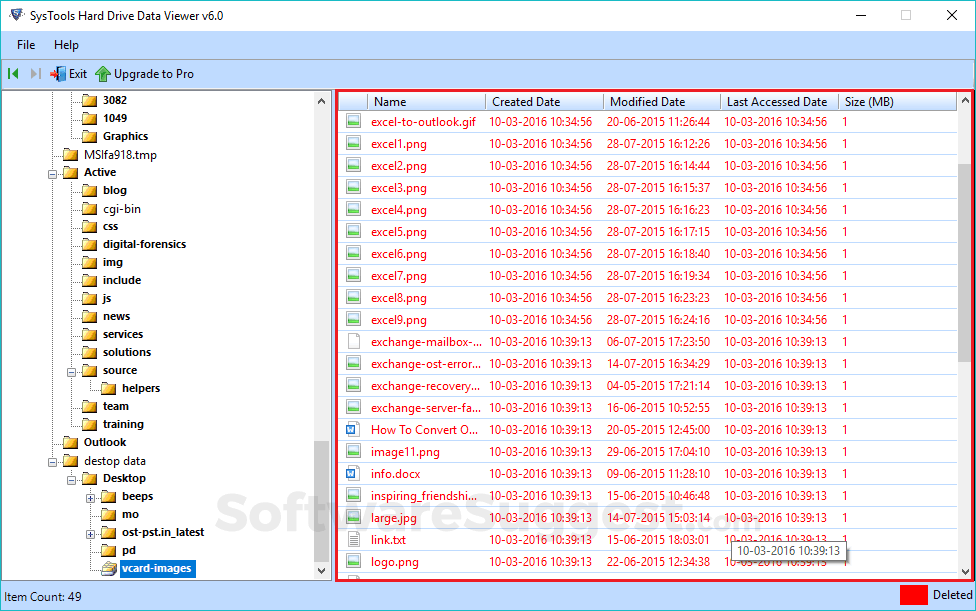
Task: Click the folder icon of MSIfa918.tmp
Action: point(71,155)
